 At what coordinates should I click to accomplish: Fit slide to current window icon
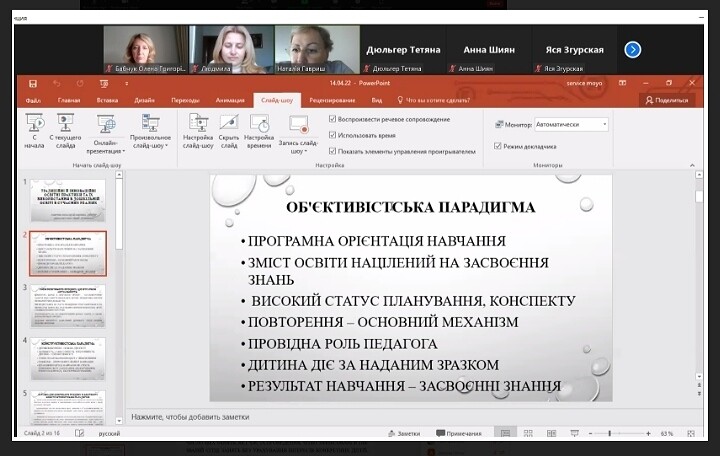(x=691, y=433)
